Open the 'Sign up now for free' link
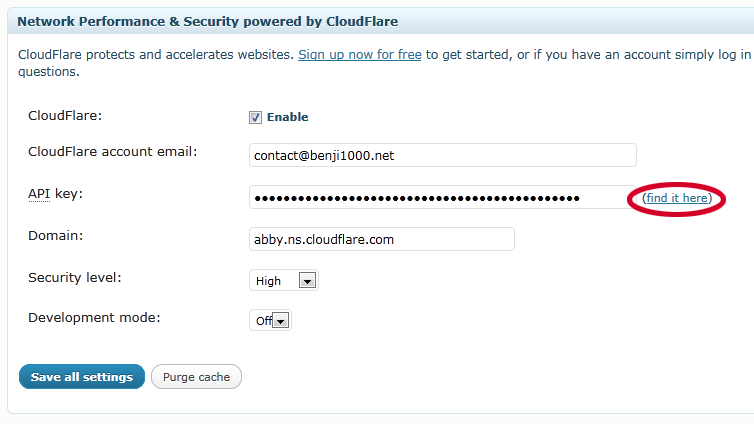 tap(360, 55)
